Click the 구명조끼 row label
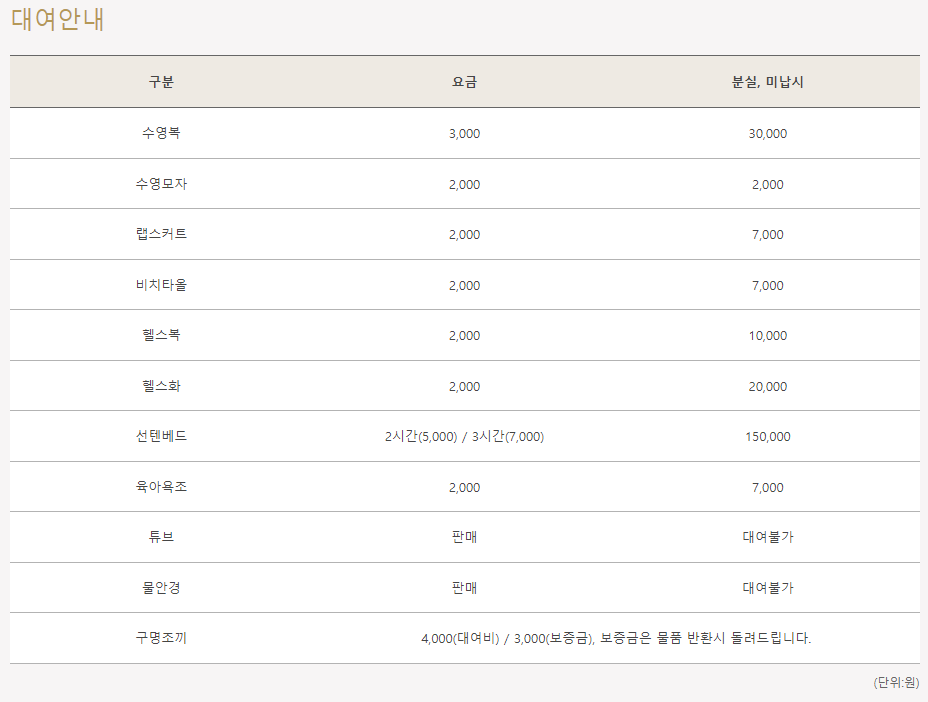 tap(161, 637)
